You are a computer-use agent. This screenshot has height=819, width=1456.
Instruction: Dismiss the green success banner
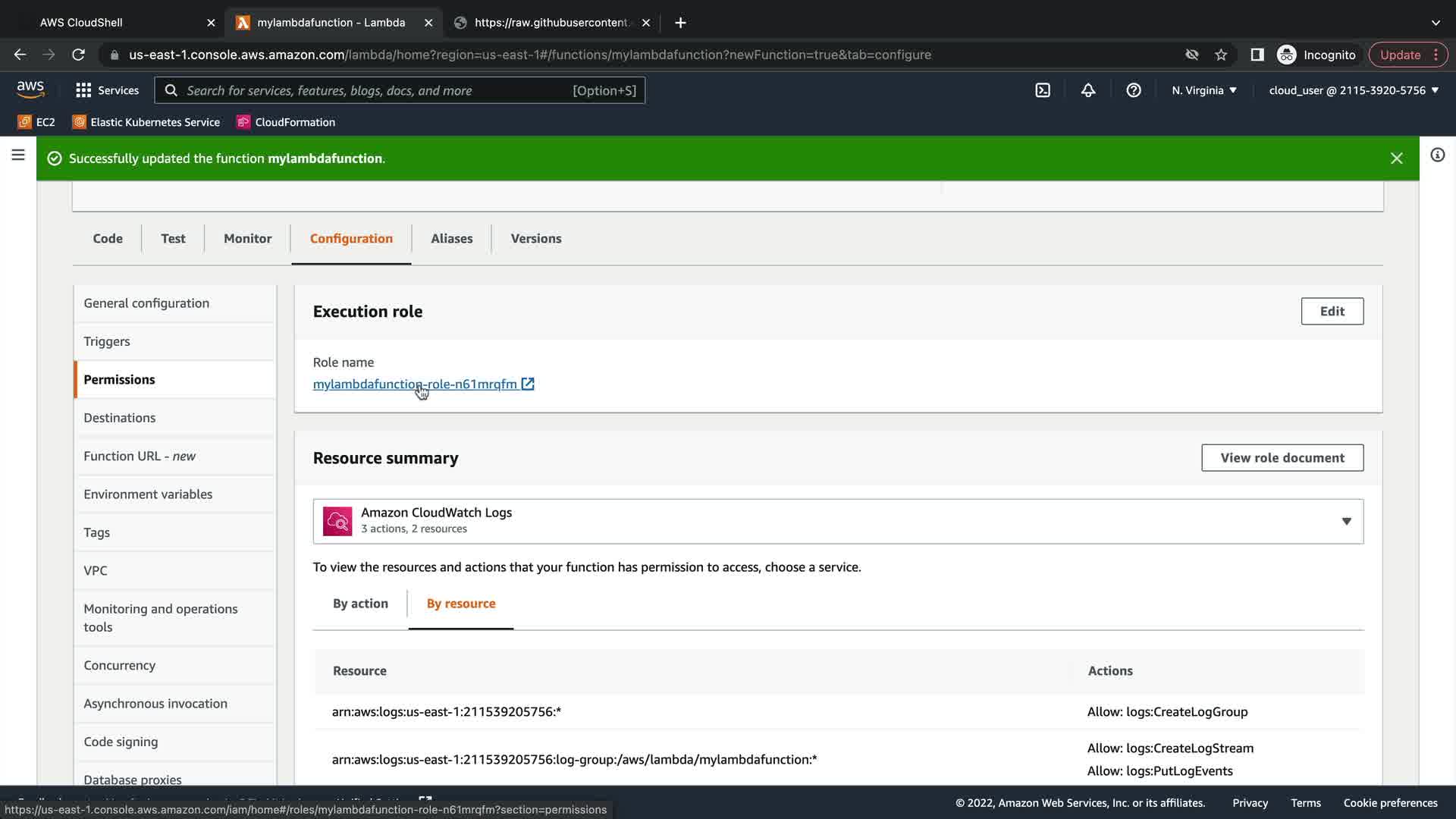[1396, 158]
